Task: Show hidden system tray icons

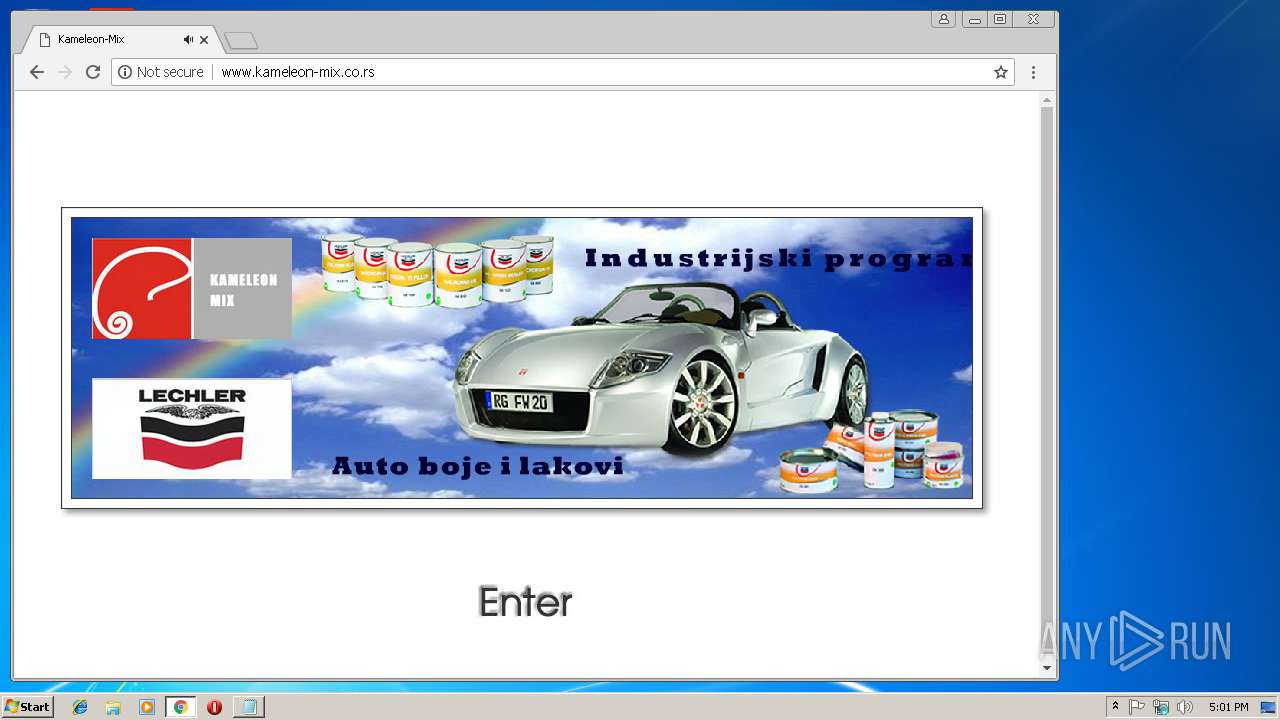Action: coord(1115,707)
